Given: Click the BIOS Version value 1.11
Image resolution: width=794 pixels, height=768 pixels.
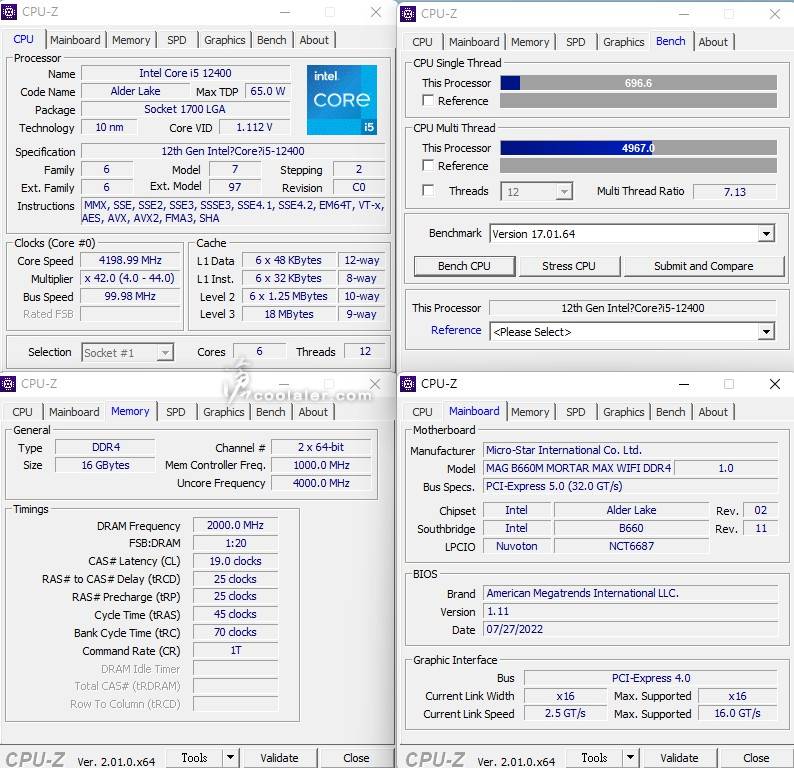Looking at the screenshot, I should click(x=630, y=611).
